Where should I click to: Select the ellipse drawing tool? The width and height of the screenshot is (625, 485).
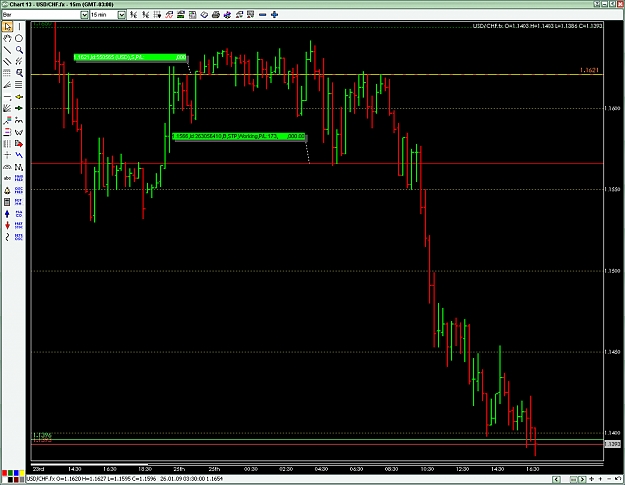pos(19,38)
